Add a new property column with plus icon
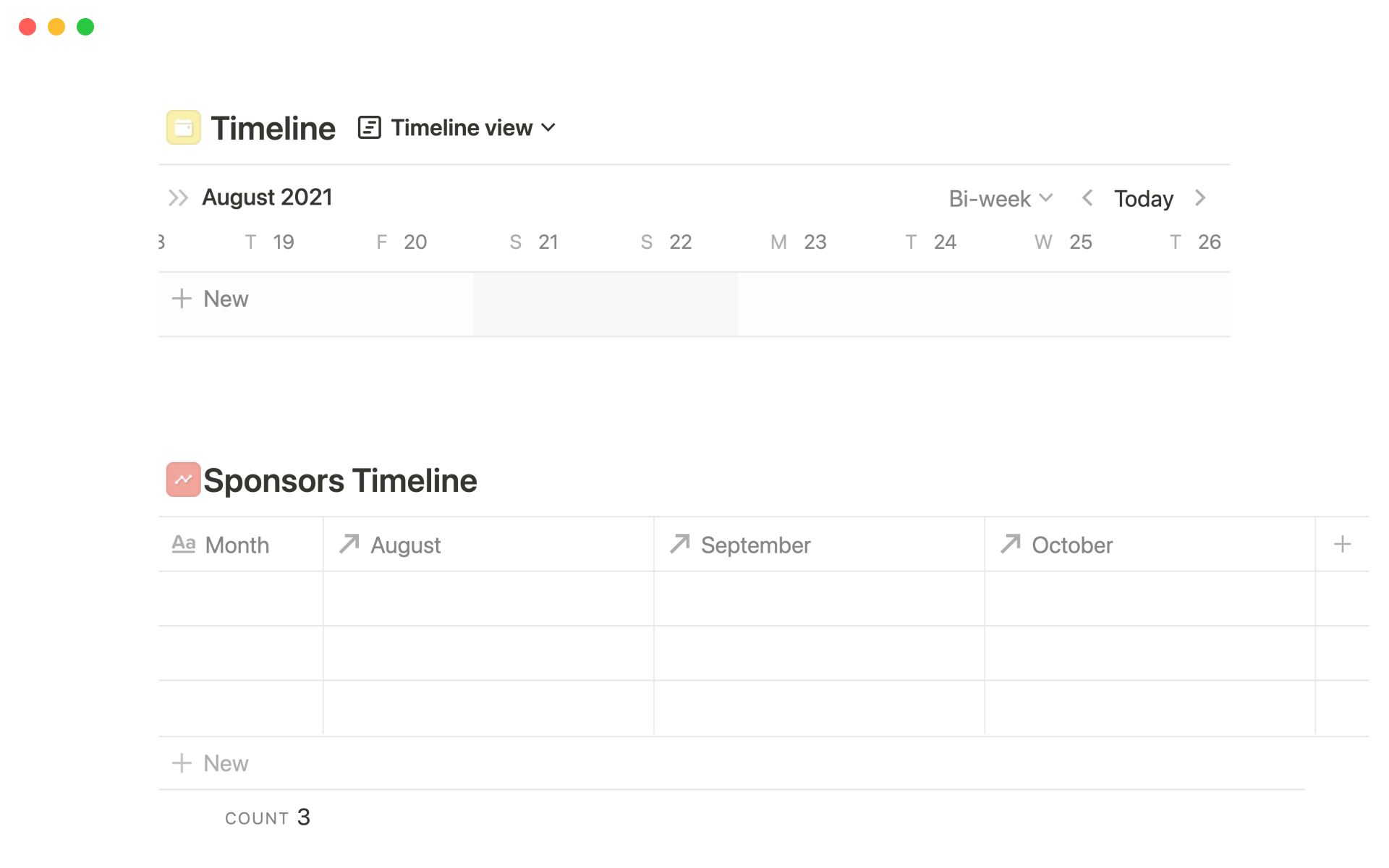The height and width of the screenshot is (868, 1389). coord(1342,545)
